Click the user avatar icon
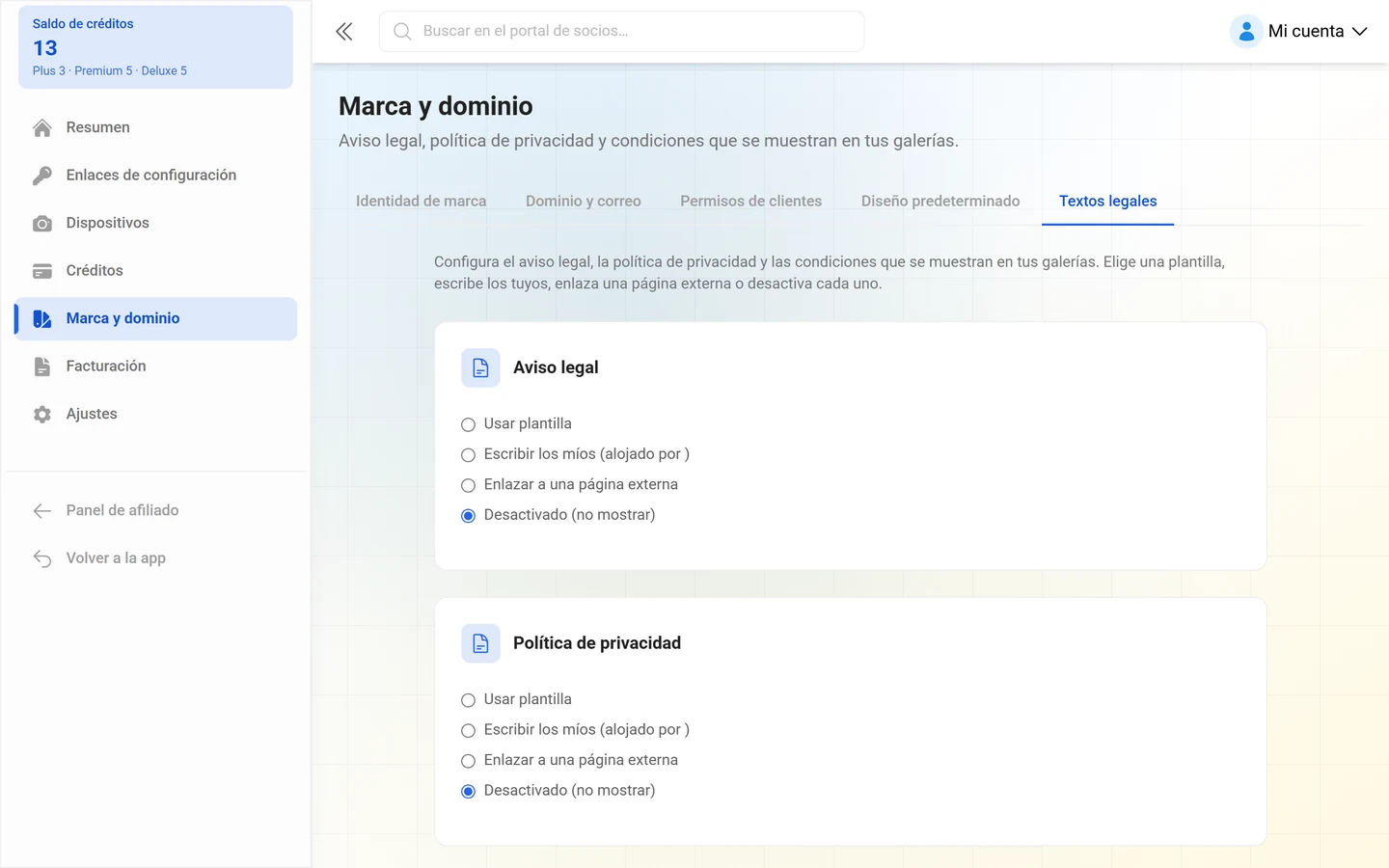This screenshot has height=868, width=1389. 1246,31
